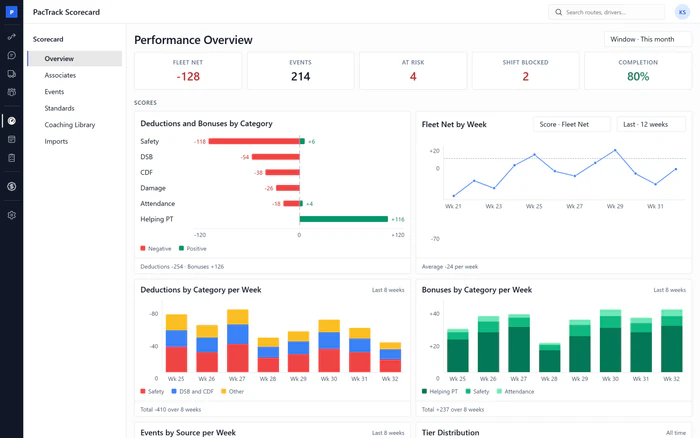Image resolution: width=700 pixels, height=438 pixels.
Task: Click the DSB red deduction bar
Action: point(275,157)
